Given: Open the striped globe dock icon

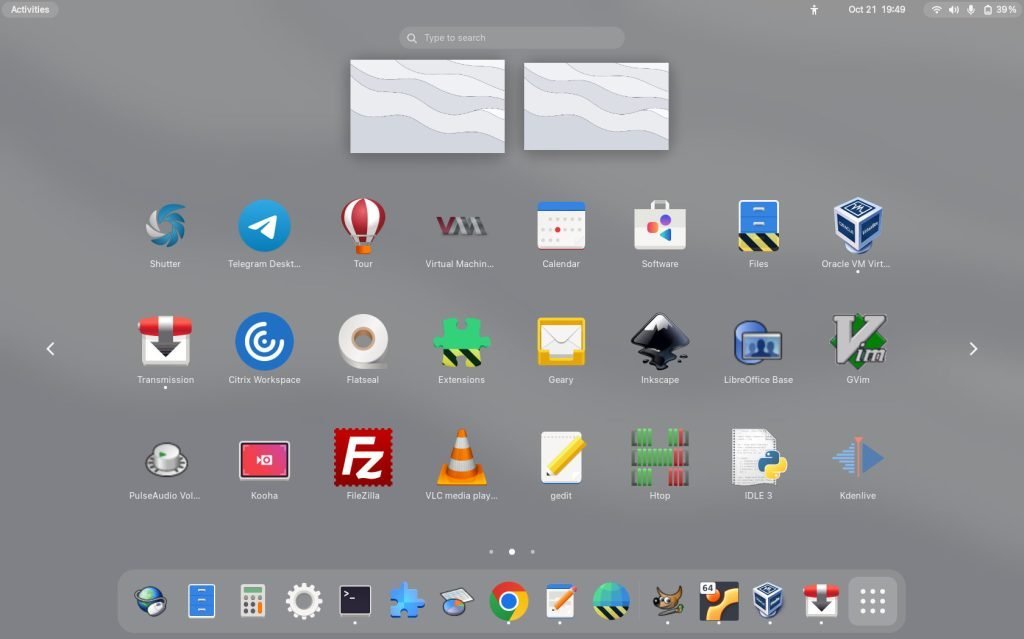Looking at the screenshot, I should 611,601.
